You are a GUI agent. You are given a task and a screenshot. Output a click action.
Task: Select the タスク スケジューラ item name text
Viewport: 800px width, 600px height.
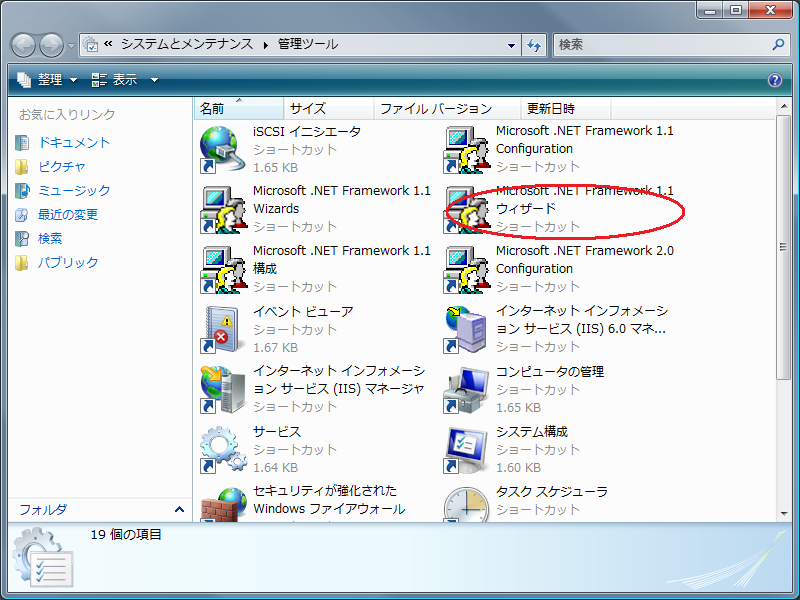(x=552, y=492)
